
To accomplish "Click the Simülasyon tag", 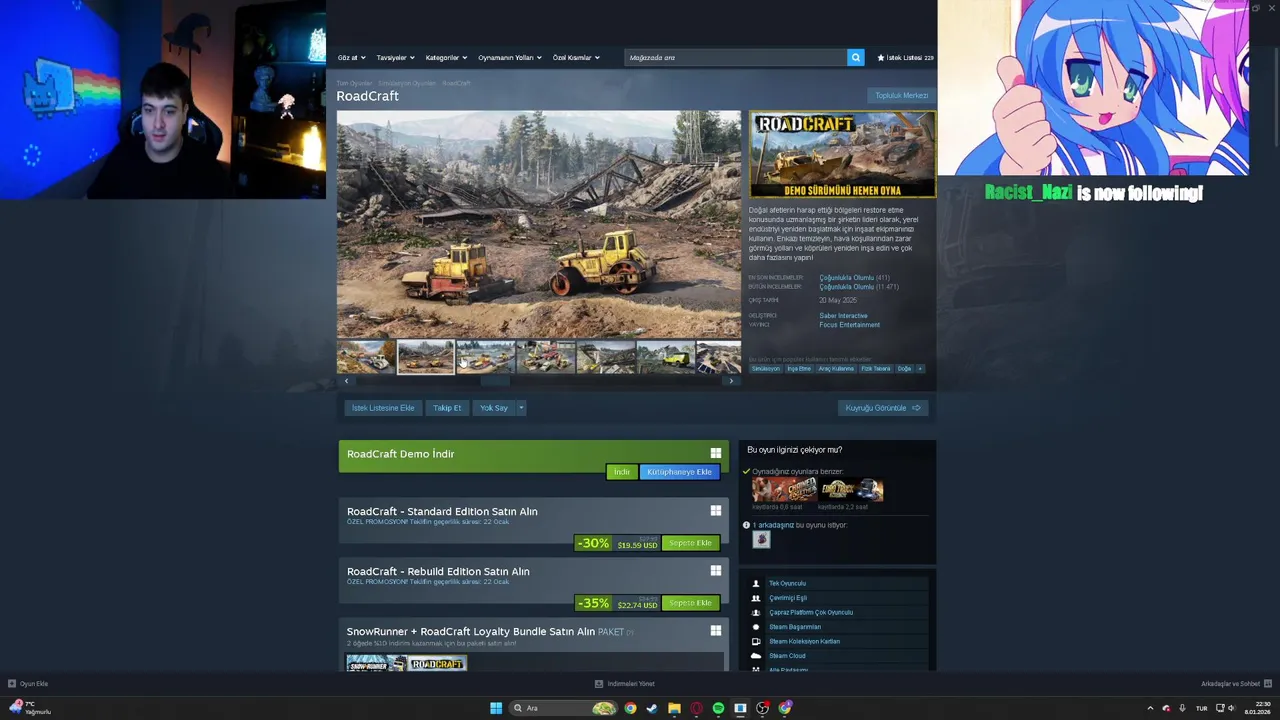I will point(766,369).
